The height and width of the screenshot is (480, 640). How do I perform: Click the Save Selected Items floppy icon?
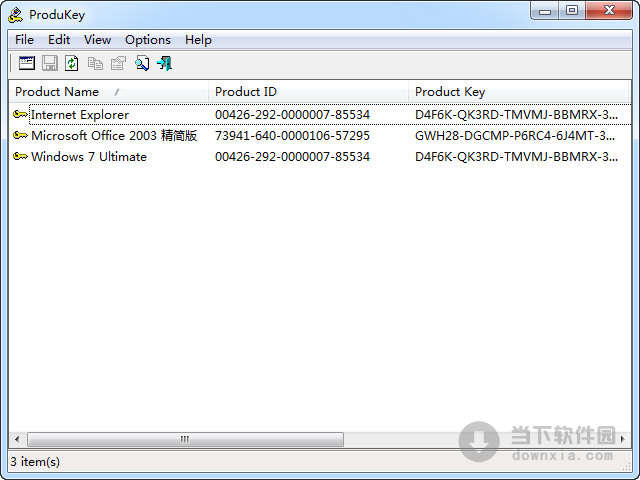click(50, 63)
